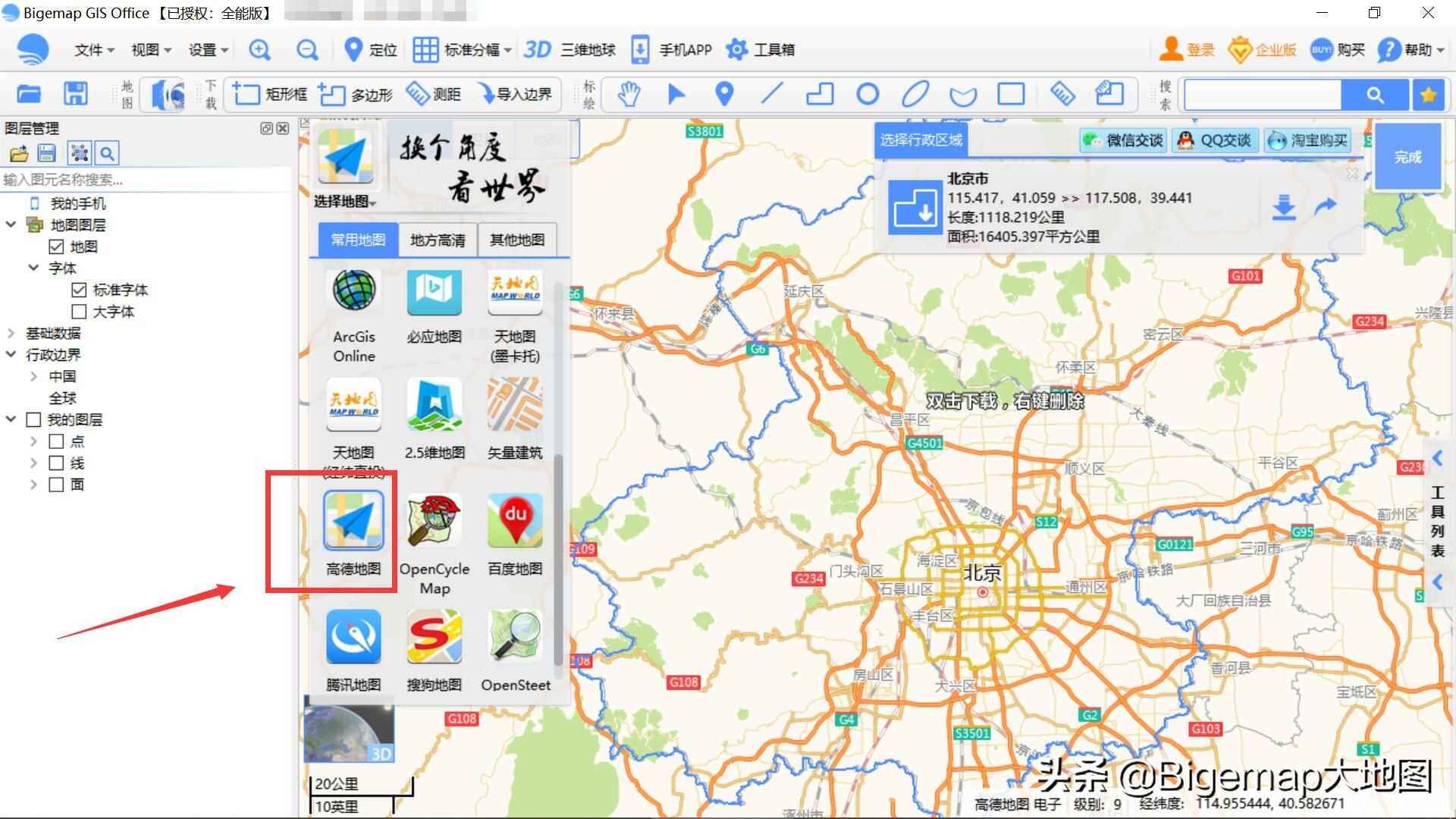Screen dimensions: 1456x819
Task: Uncheck the 地图 layer checkbox
Action: coord(56,246)
